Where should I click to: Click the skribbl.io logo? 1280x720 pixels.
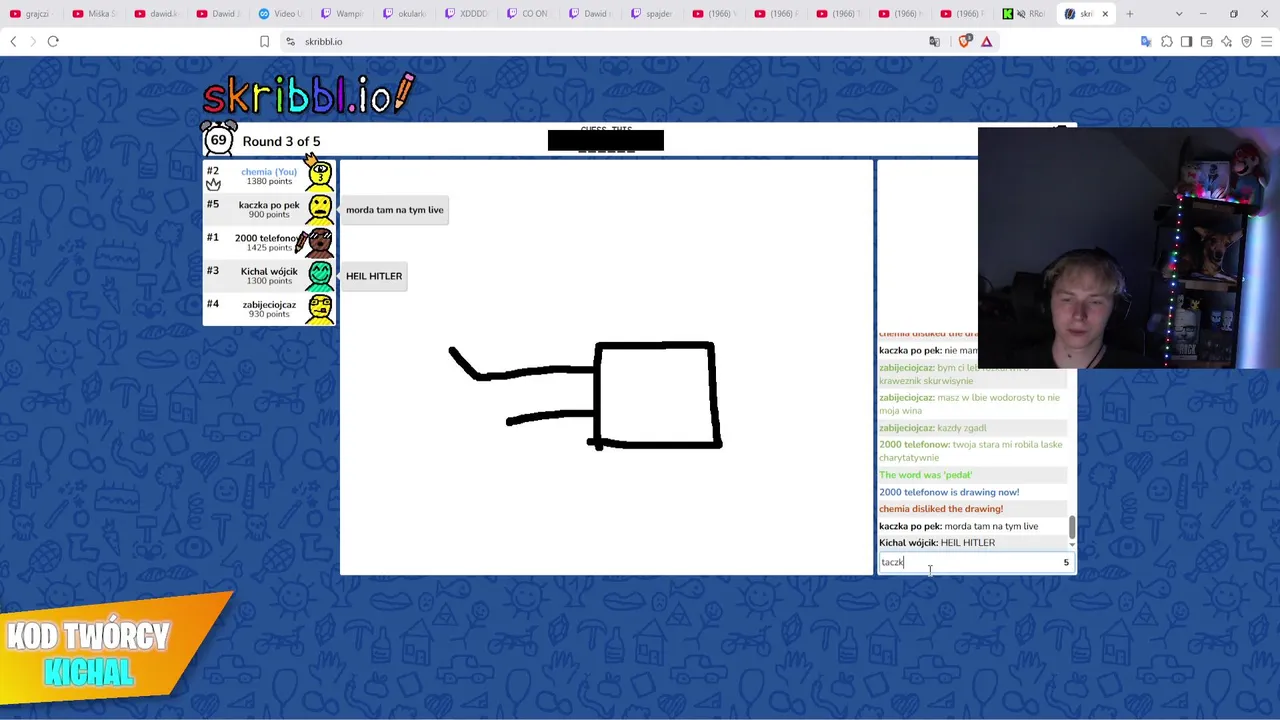[309, 93]
